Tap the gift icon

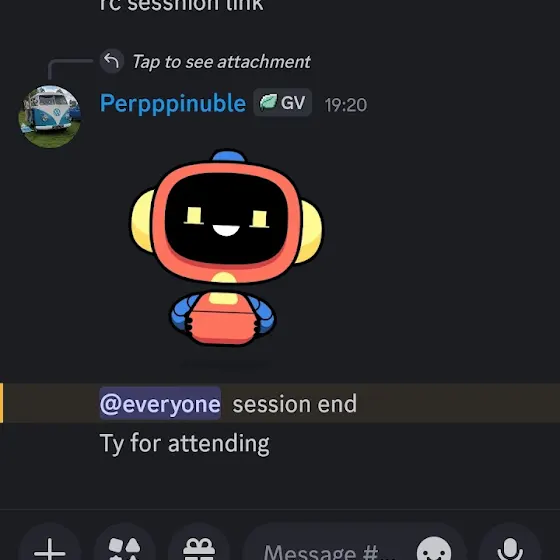(x=199, y=546)
